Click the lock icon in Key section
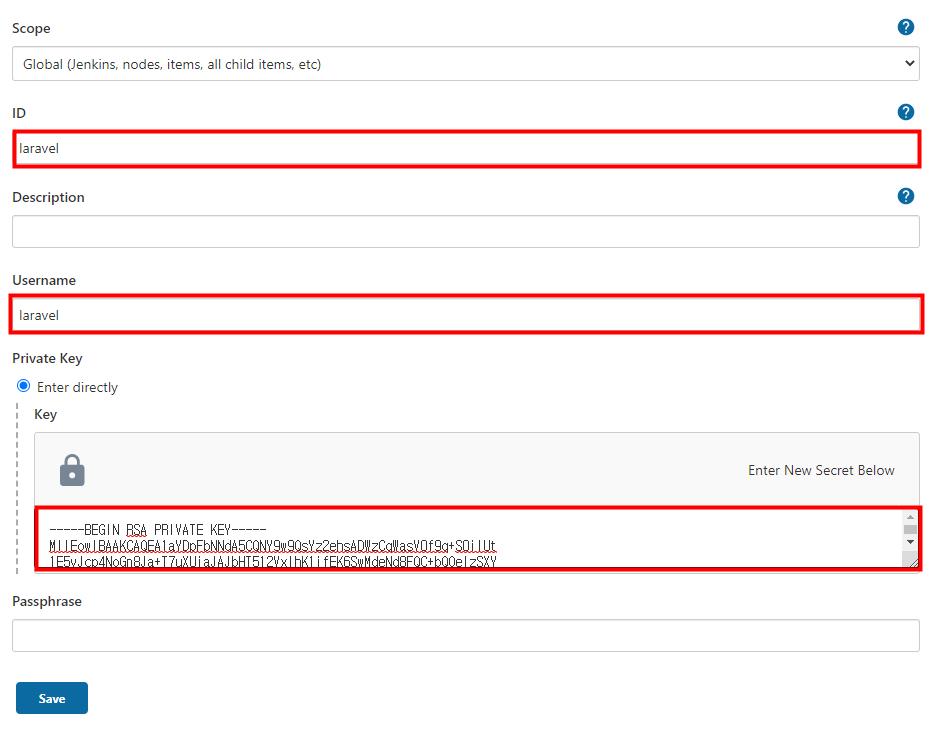 [x=72, y=471]
